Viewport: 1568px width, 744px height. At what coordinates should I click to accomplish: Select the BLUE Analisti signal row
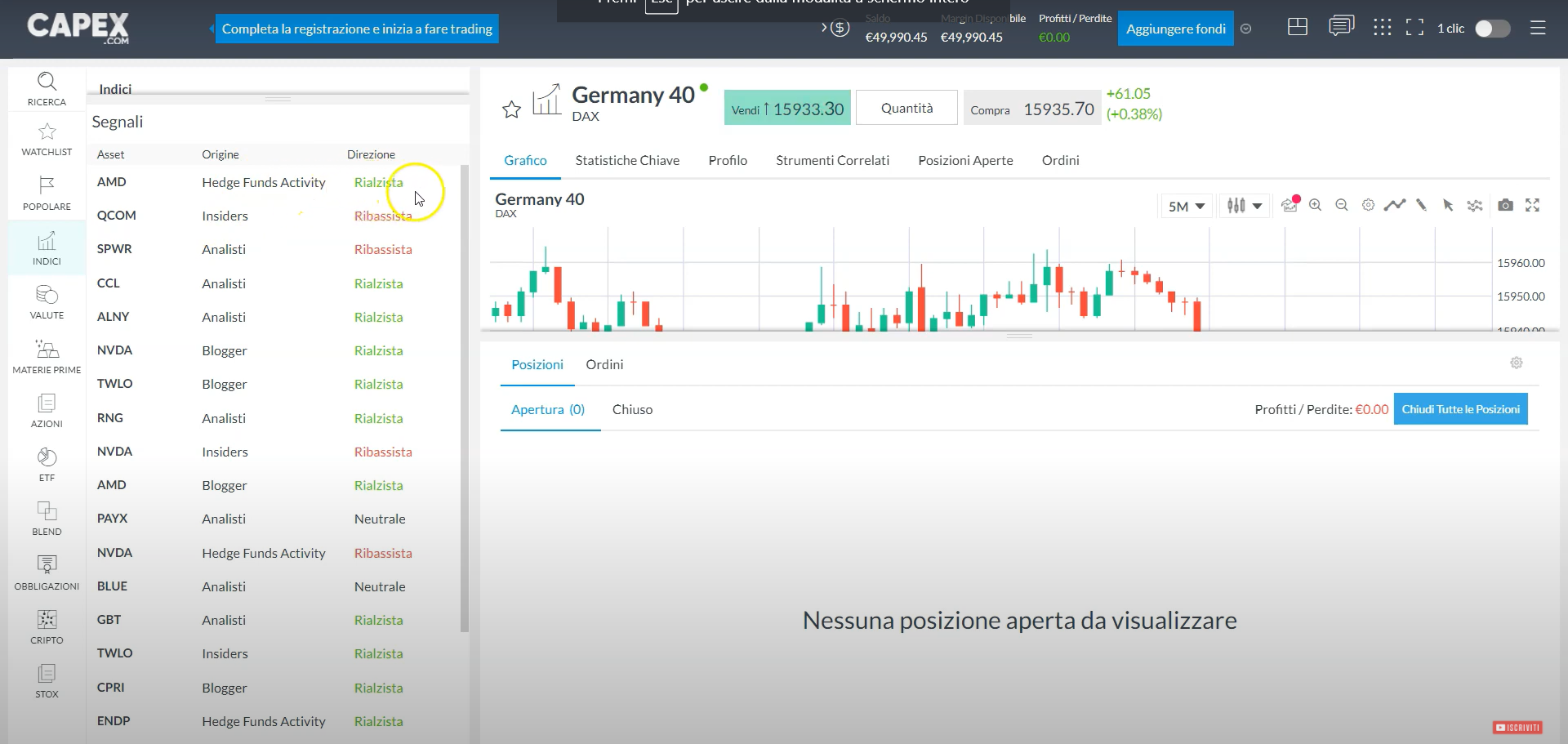274,586
